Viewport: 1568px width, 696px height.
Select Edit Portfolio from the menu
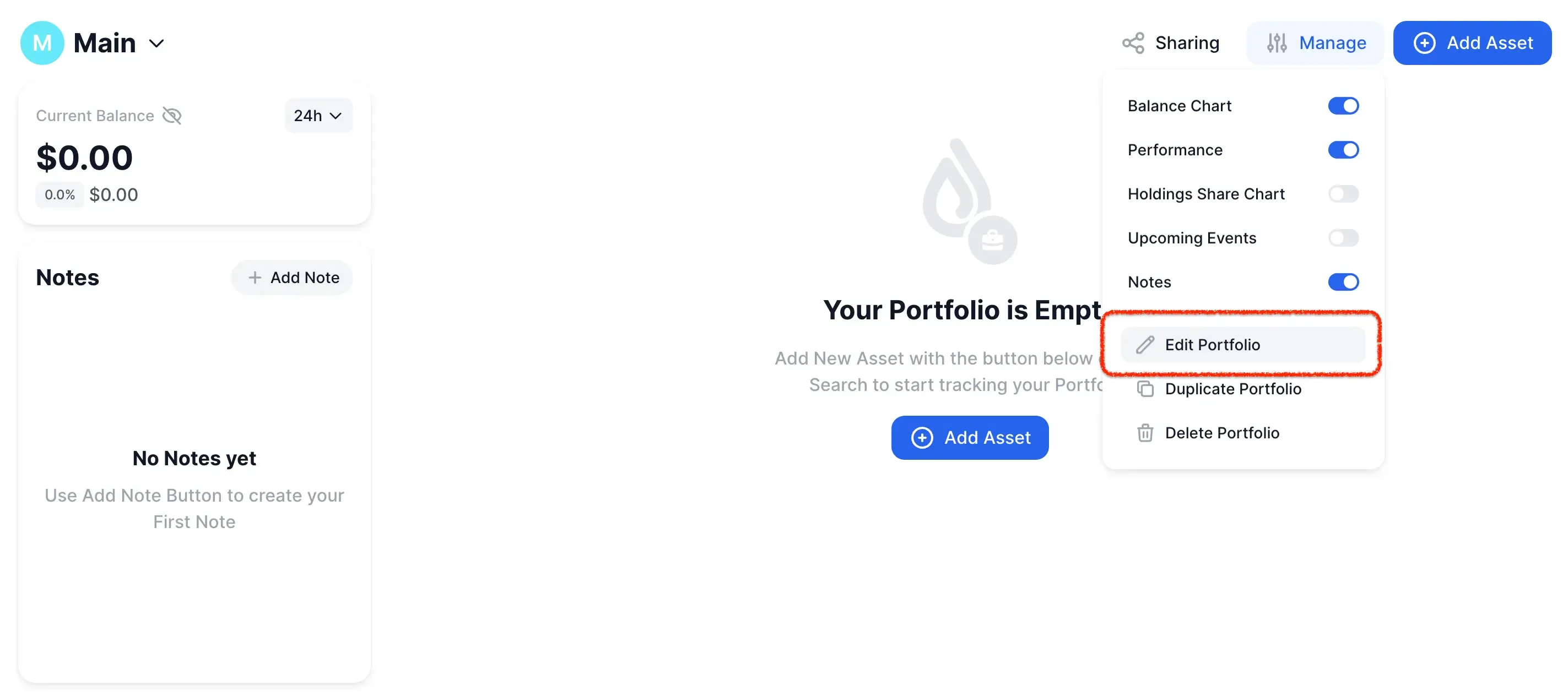(1243, 344)
